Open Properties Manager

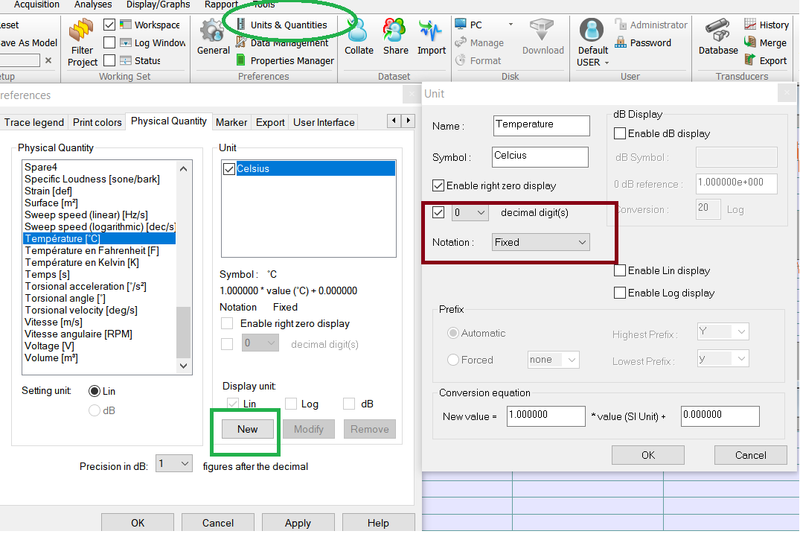(285, 61)
